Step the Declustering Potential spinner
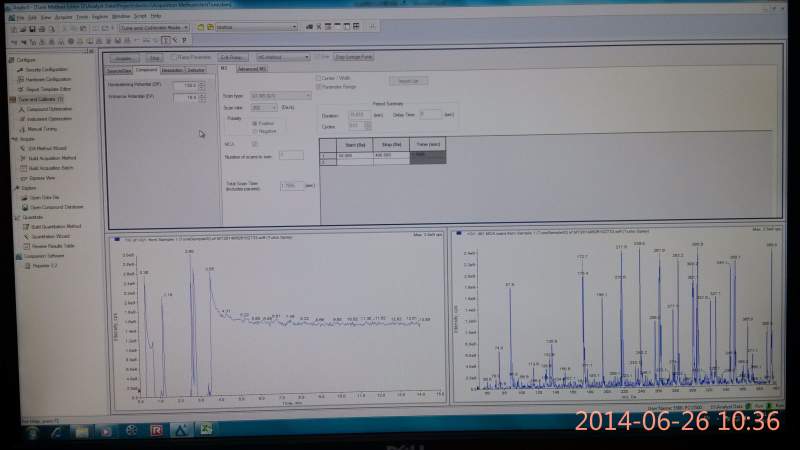The image size is (800, 450). [203, 86]
